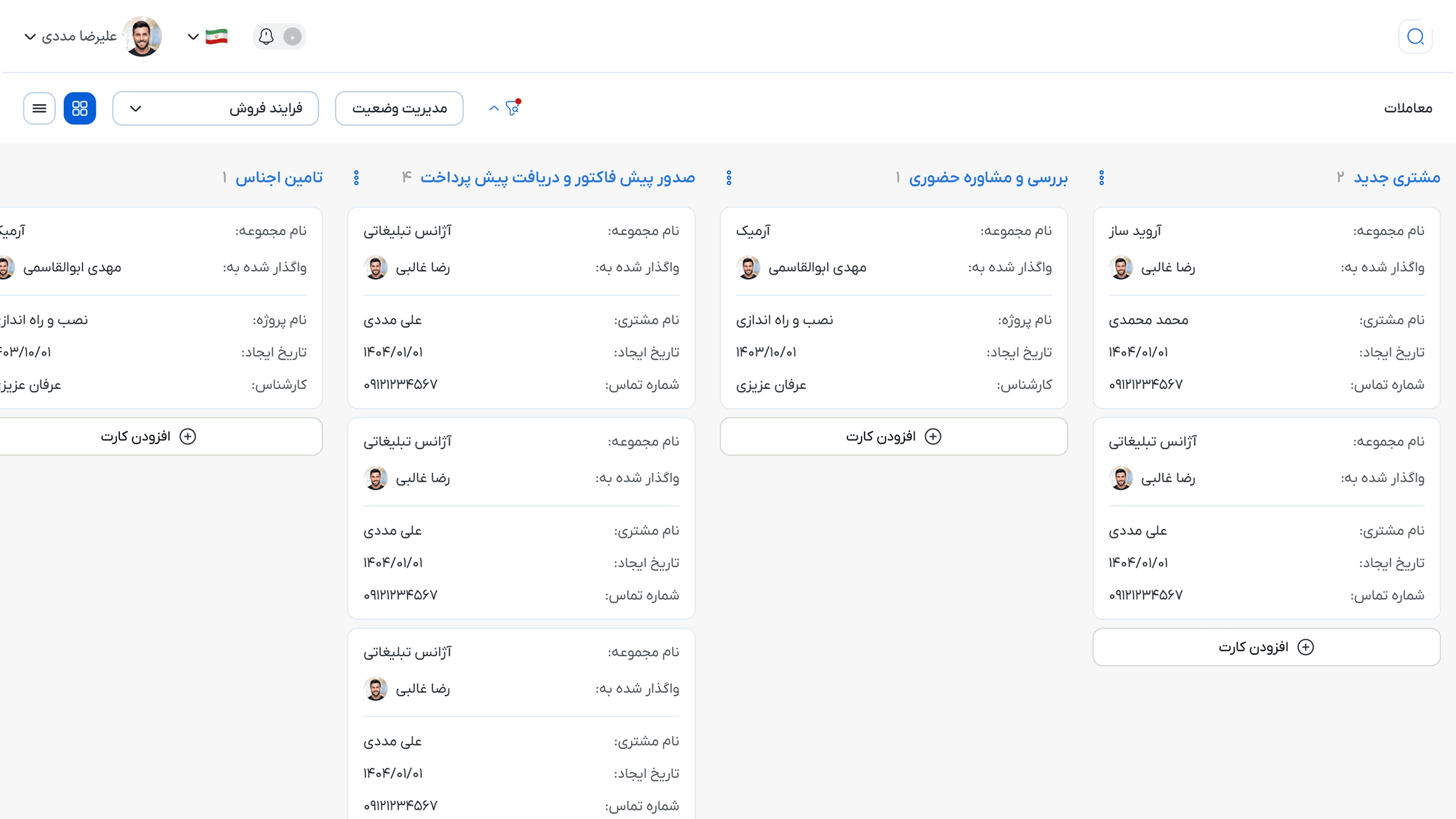The image size is (1456, 819).
Task: Click مشتری جدید column header title
Action: pyautogui.click(x=1396, y=178)
